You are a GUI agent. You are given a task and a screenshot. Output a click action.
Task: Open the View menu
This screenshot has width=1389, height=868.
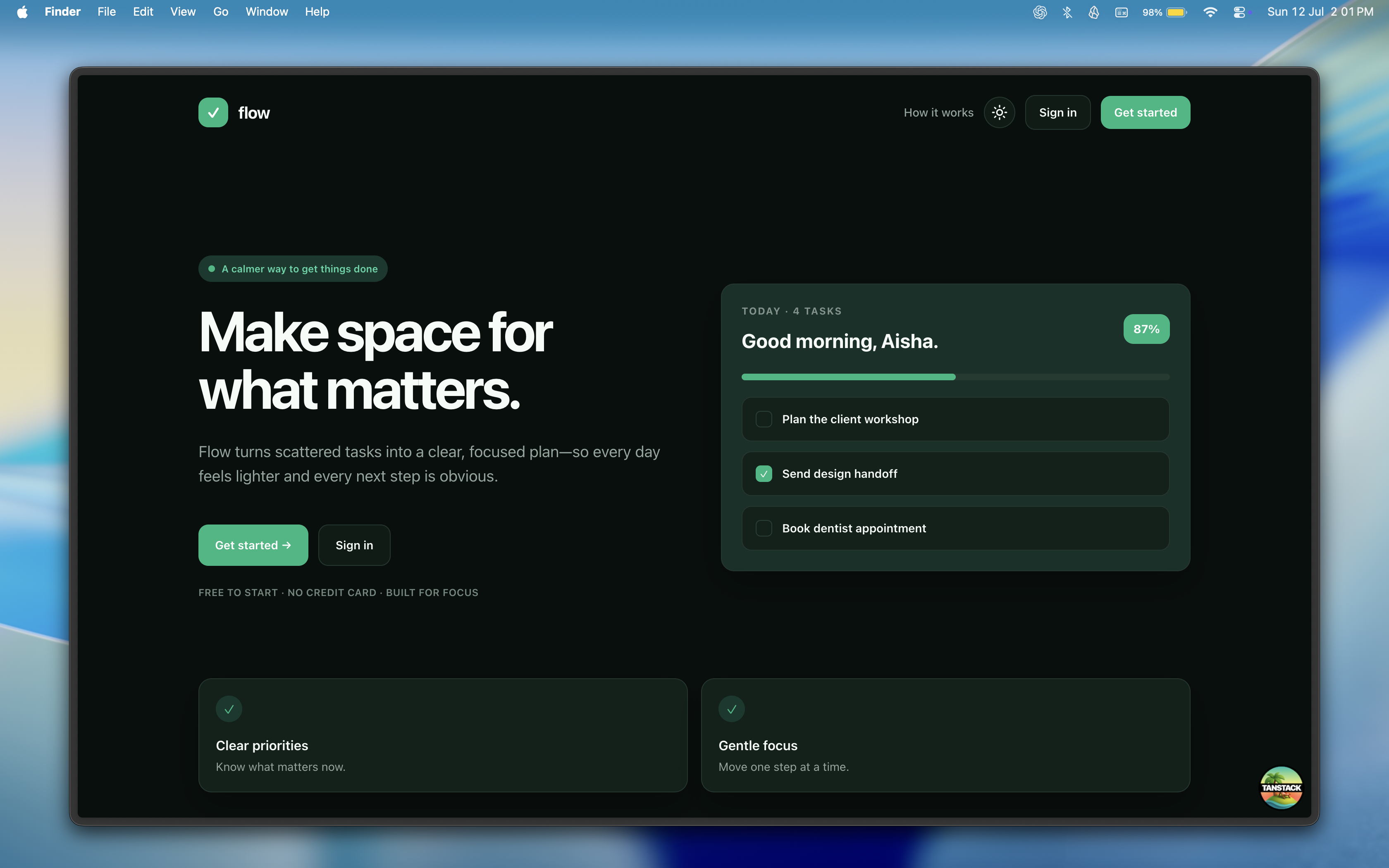pyautogui.click(x=183, y=12)
